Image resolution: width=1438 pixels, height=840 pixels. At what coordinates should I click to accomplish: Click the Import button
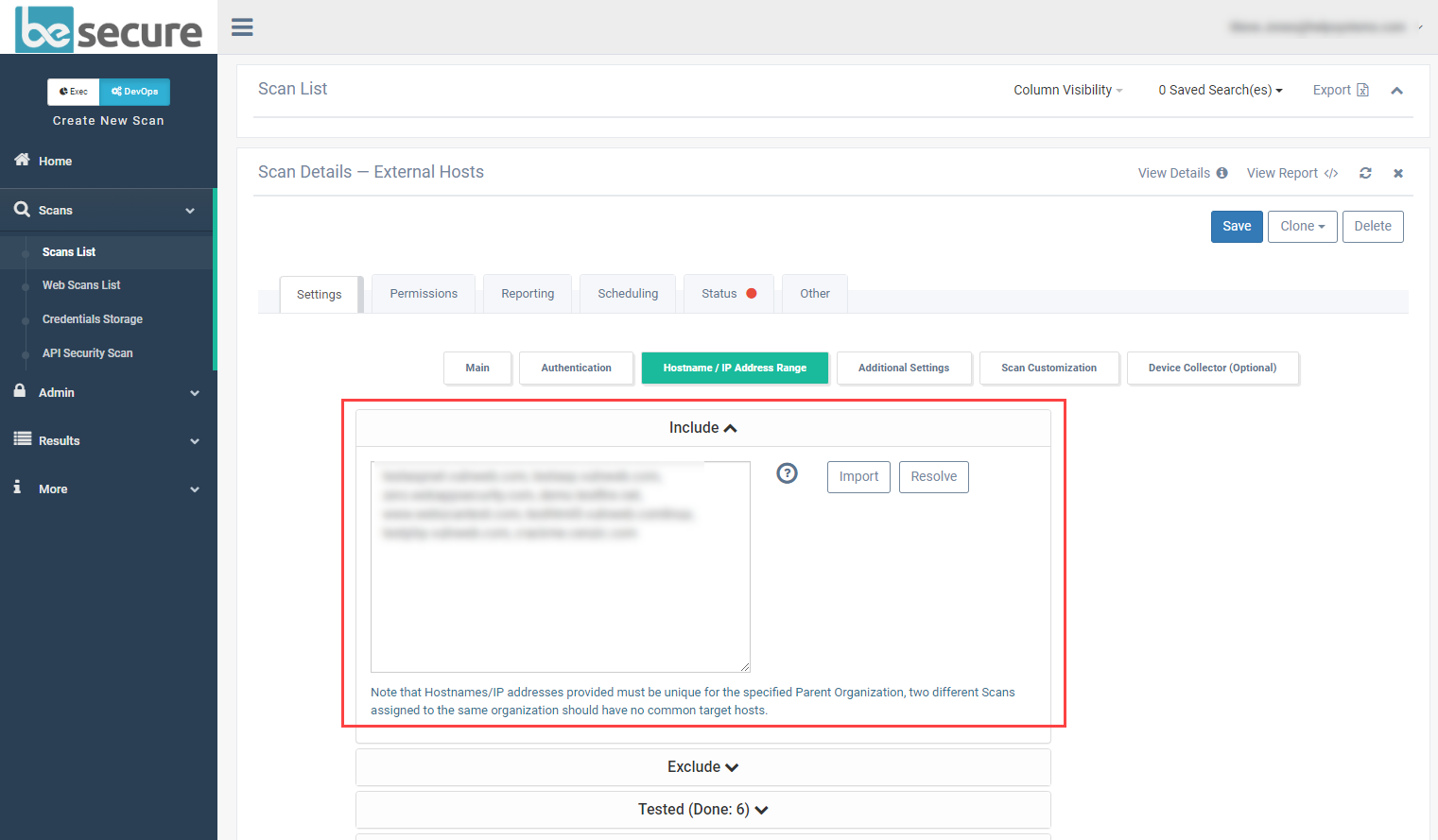(x=858, y=477)
